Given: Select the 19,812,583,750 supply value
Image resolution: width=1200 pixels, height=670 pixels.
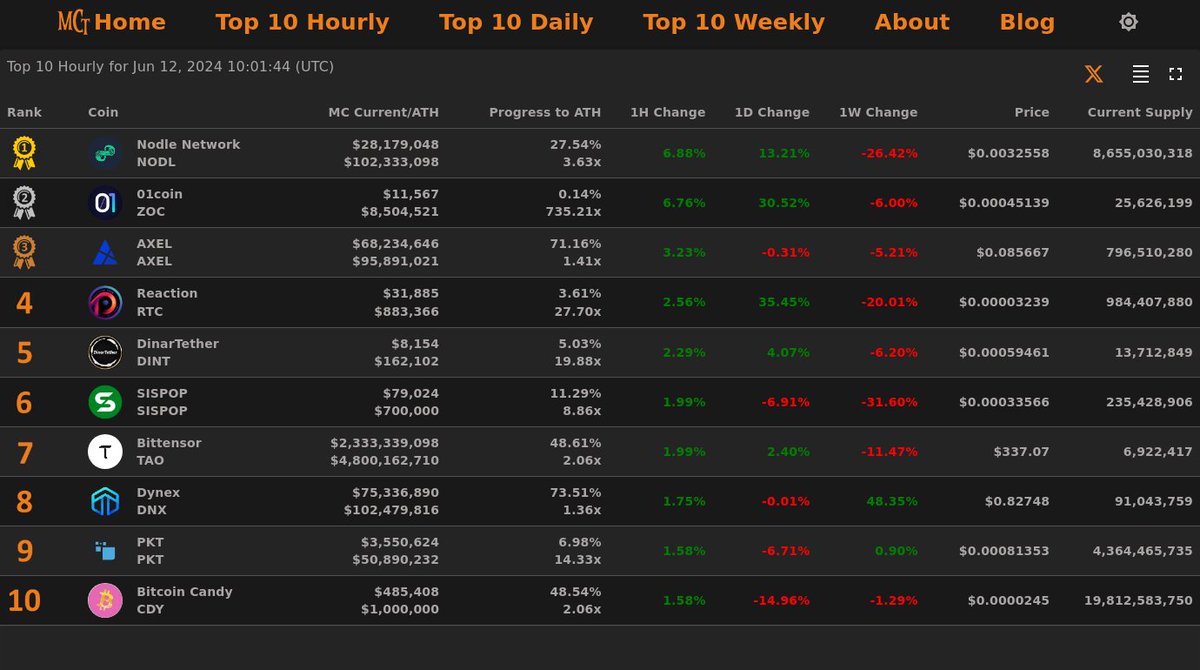Looking at the screenshot, I should click(1138, 601).
